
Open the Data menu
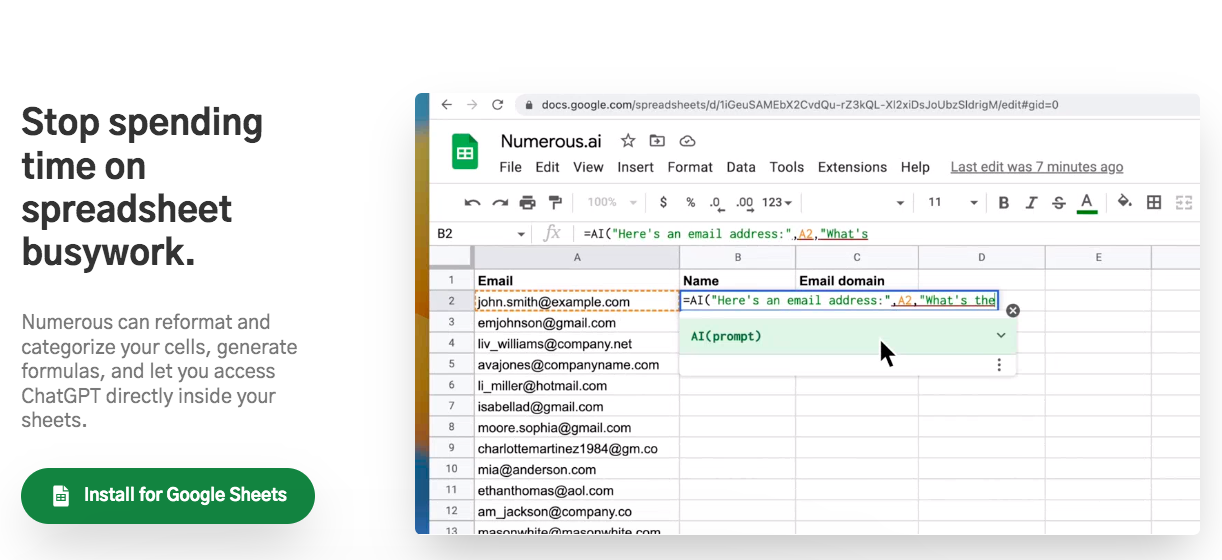pyautogui.click(x=741, y=167)
